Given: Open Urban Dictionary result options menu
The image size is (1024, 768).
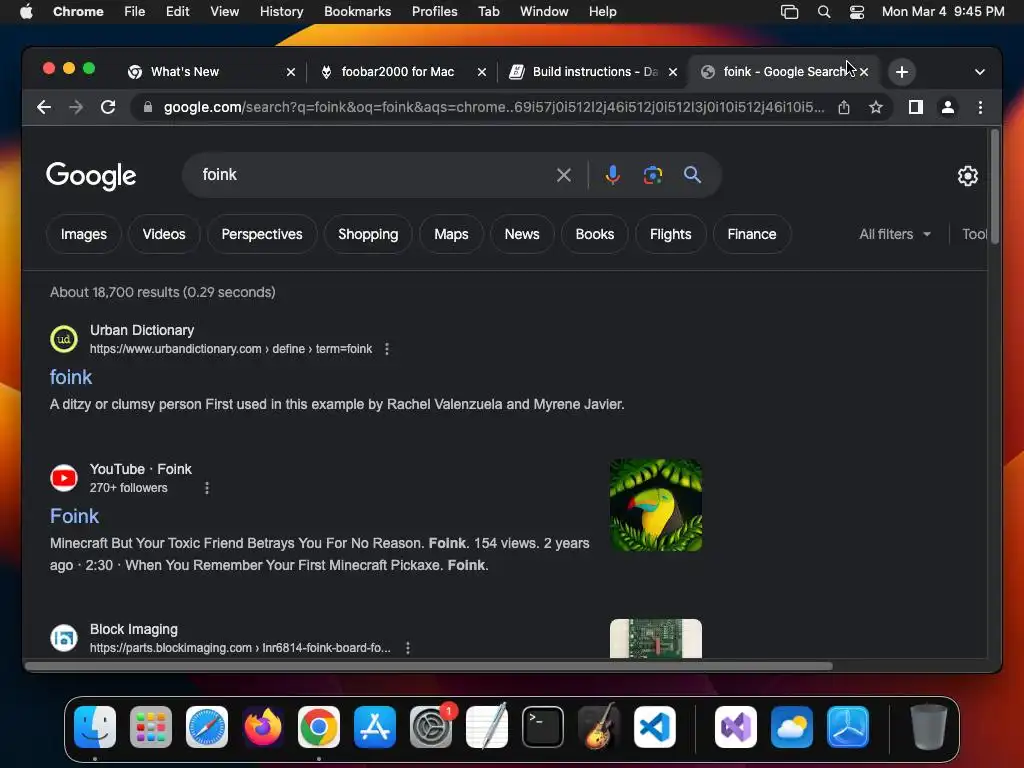Looking at the screenshot, I should (387, 349).
